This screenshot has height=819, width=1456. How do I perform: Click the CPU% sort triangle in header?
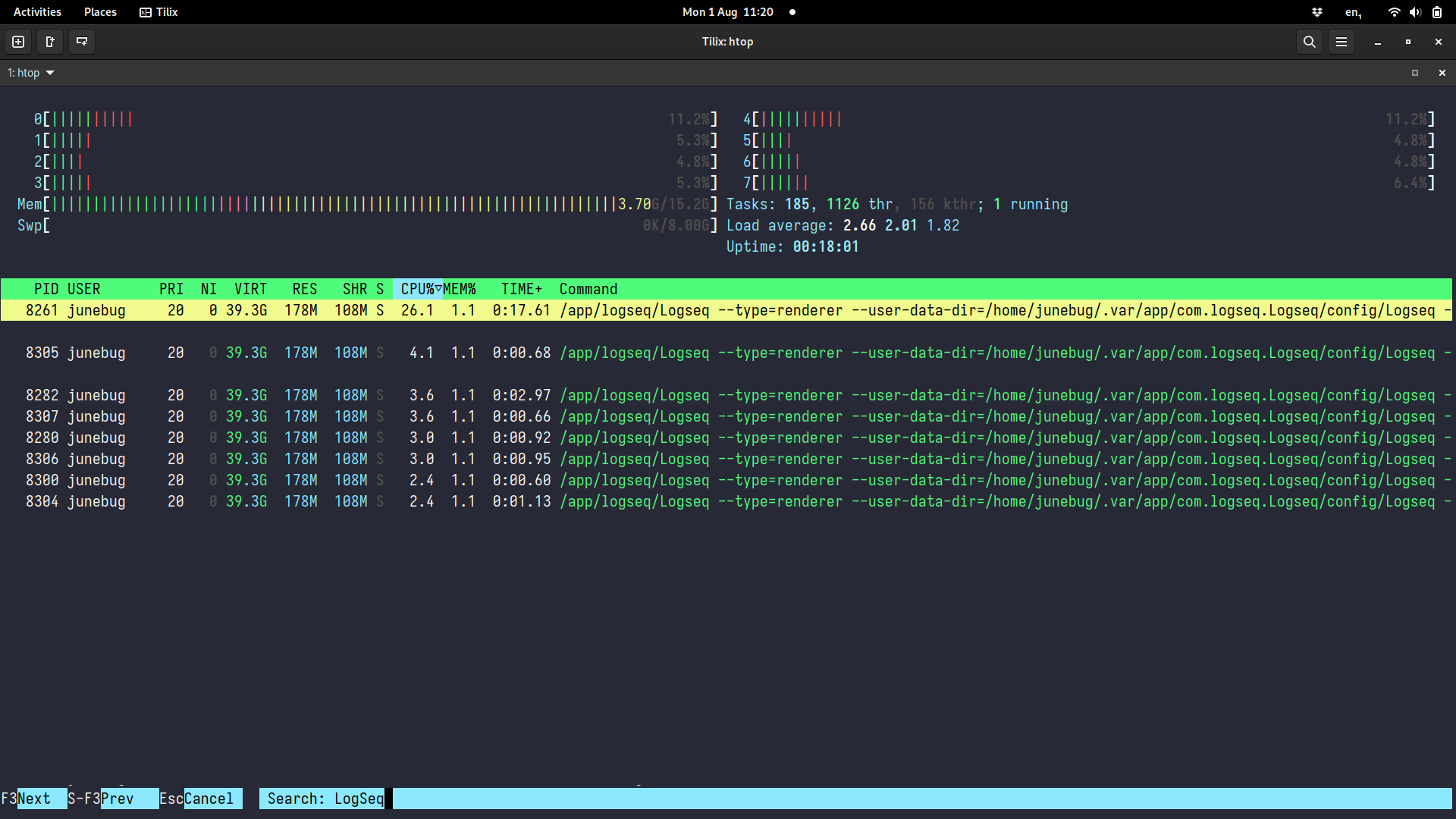click(x=438, y=289)
